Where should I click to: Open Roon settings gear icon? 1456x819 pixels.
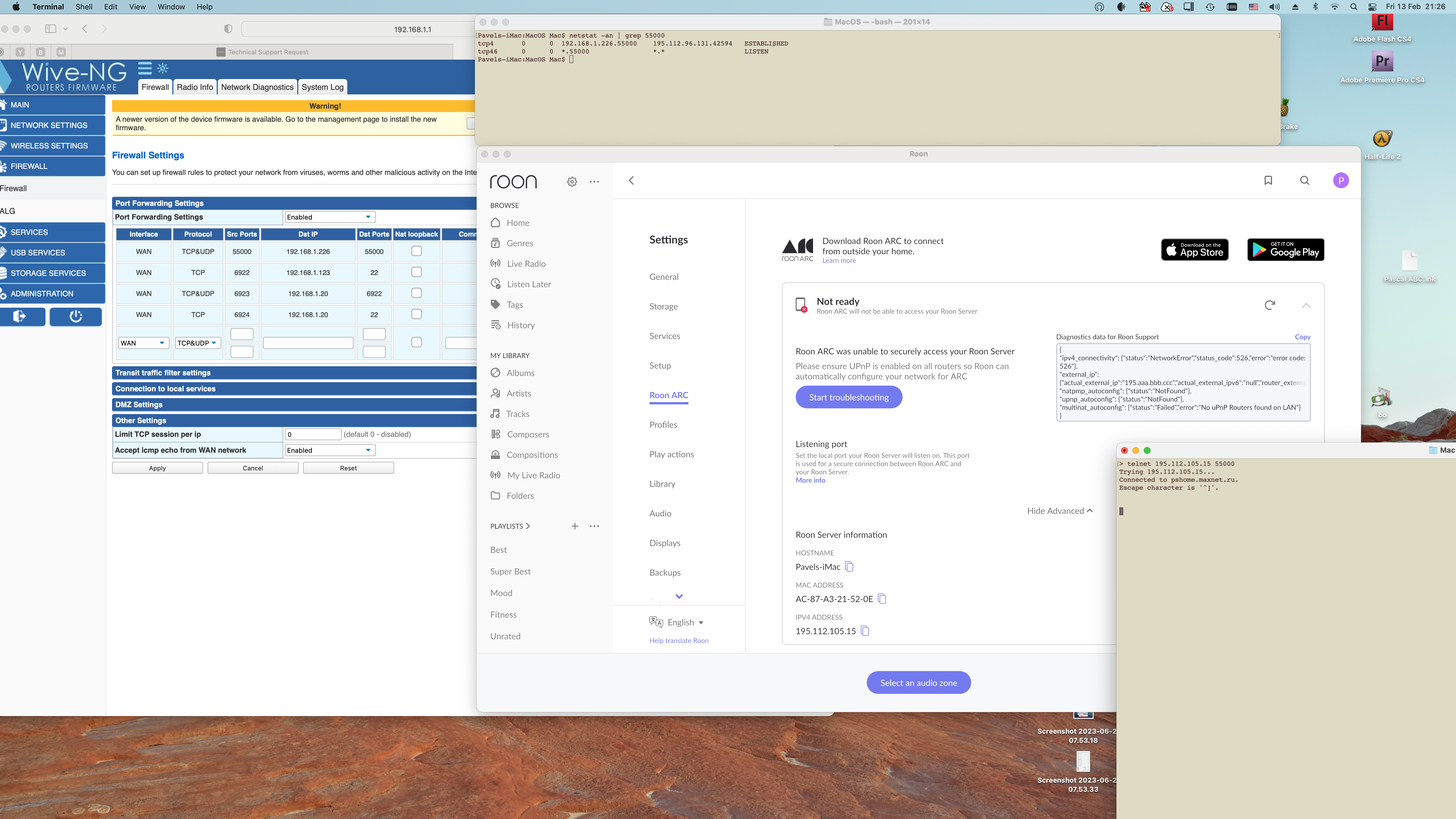point(572,181)
